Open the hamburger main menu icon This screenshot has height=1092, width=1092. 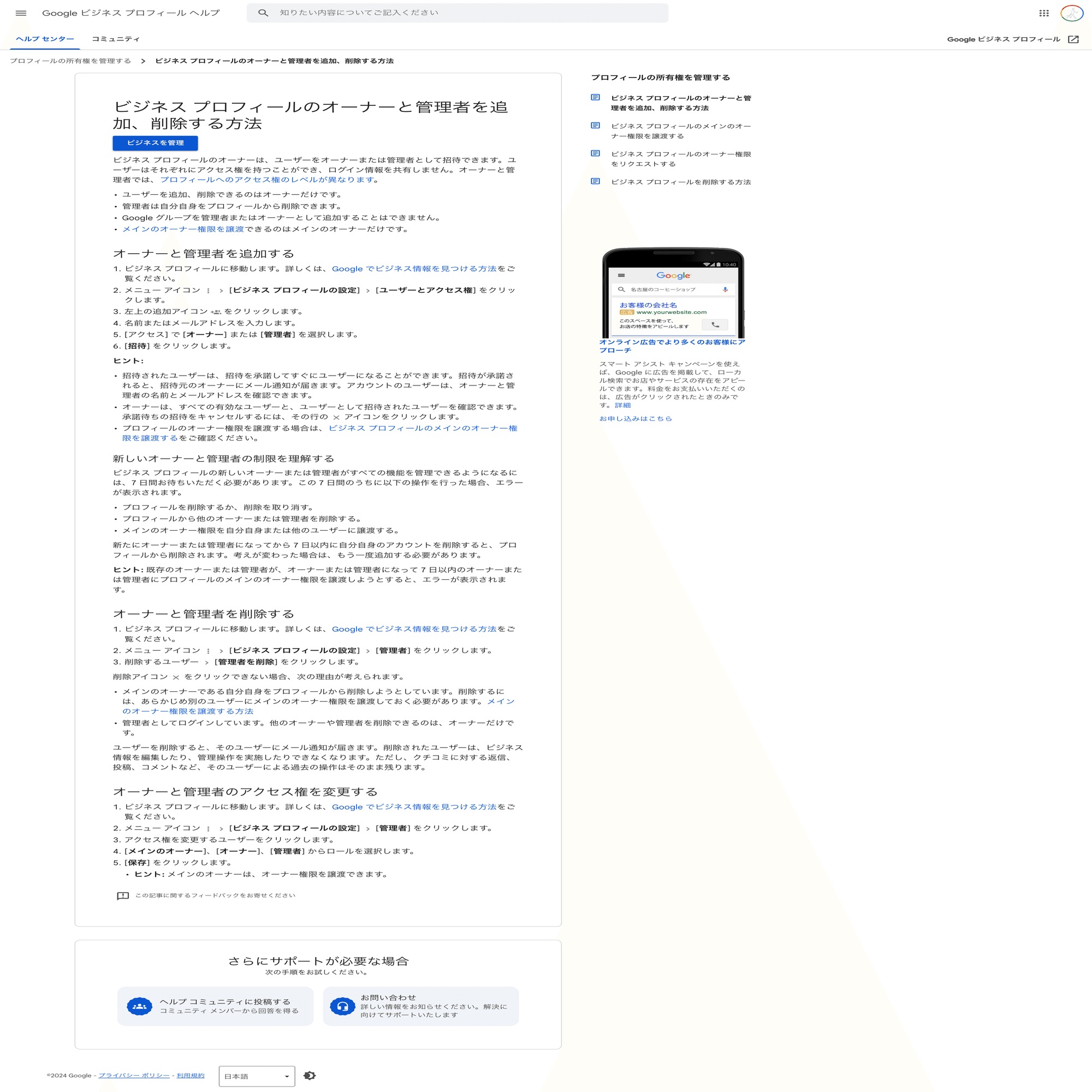tap(21, 13)
